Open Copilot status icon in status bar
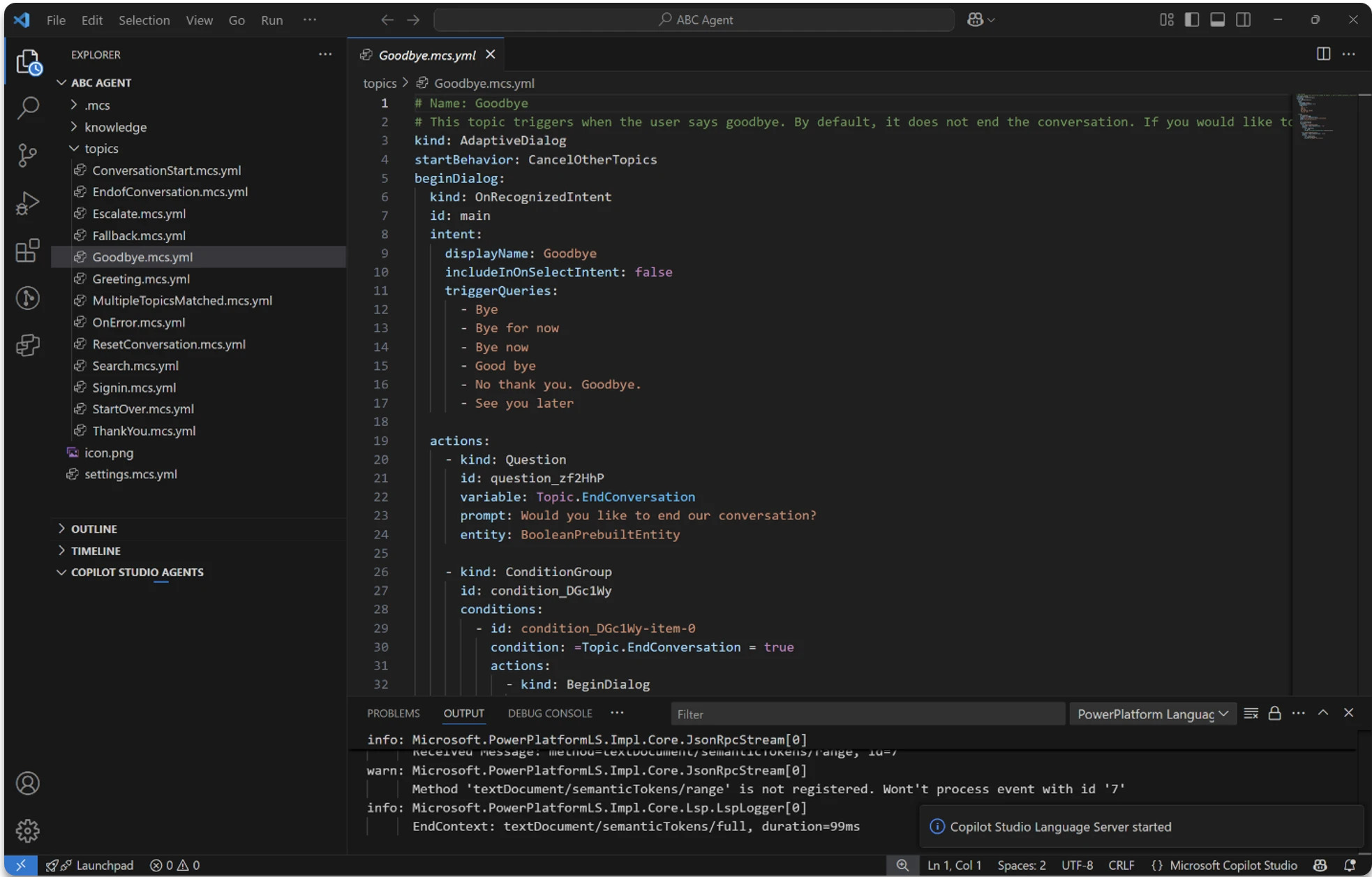 [x=1320, y=865]
